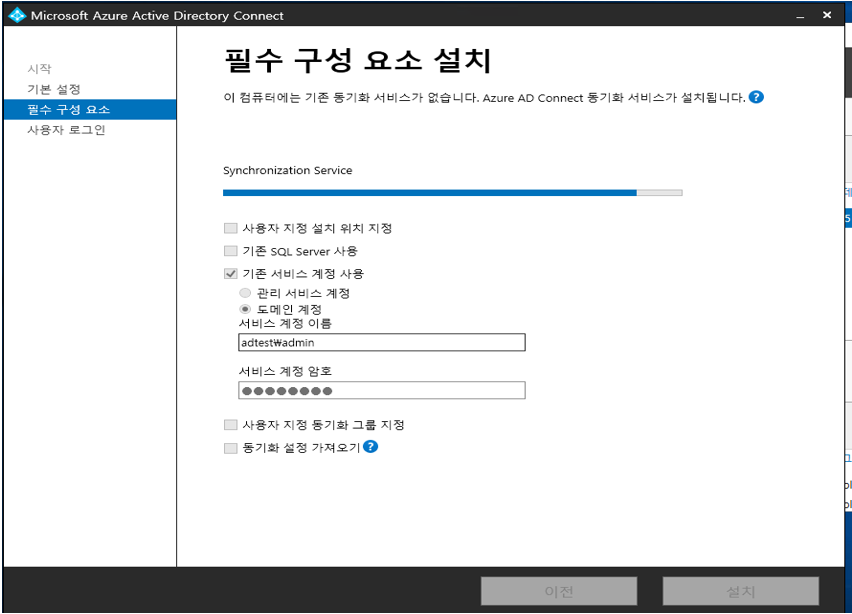Open 사용자 로그인 step in sidebar
The image size is (852, 614).
coord(66,130)
